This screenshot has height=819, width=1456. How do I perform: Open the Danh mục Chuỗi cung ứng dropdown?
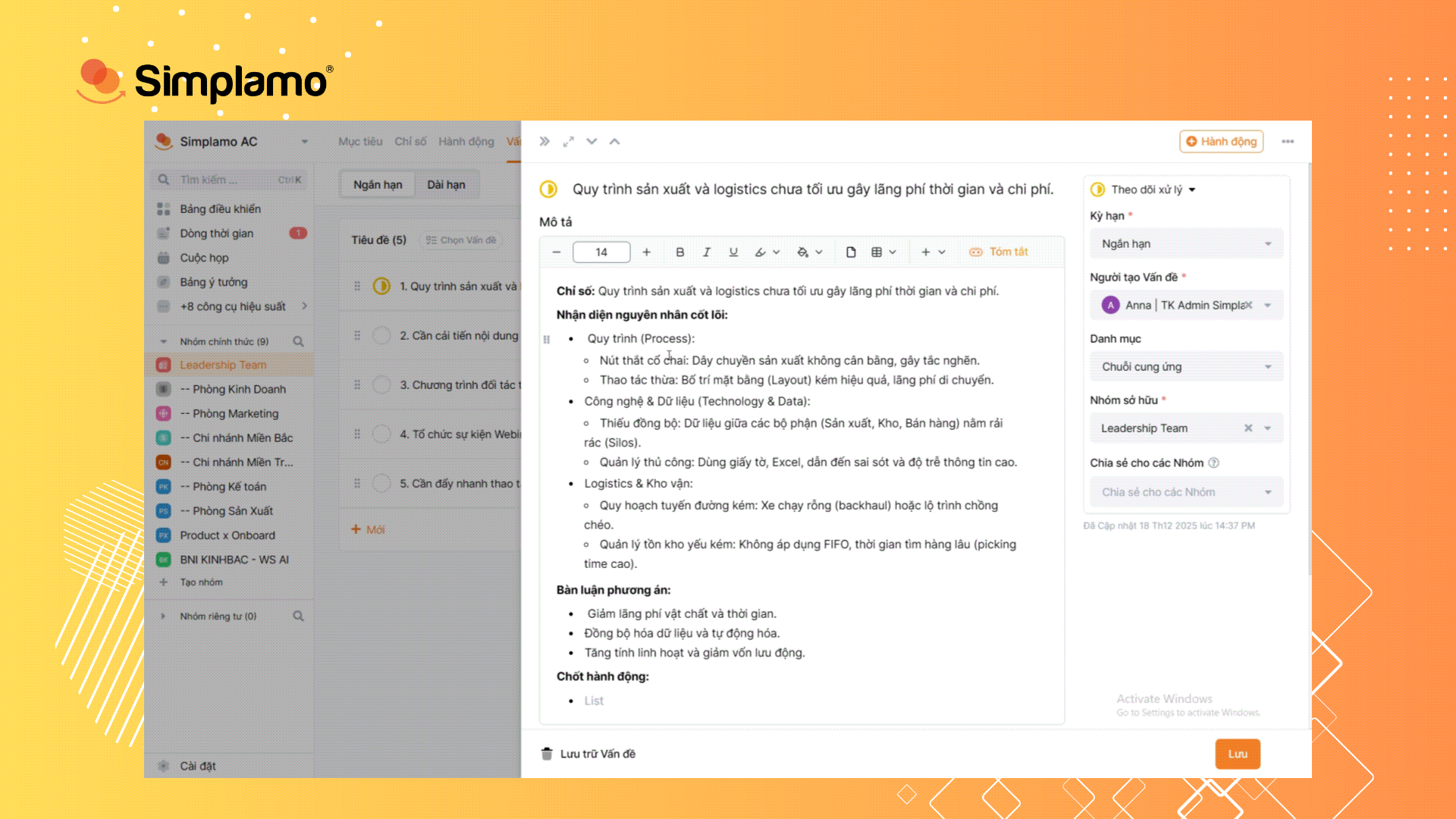(1186, 367)
